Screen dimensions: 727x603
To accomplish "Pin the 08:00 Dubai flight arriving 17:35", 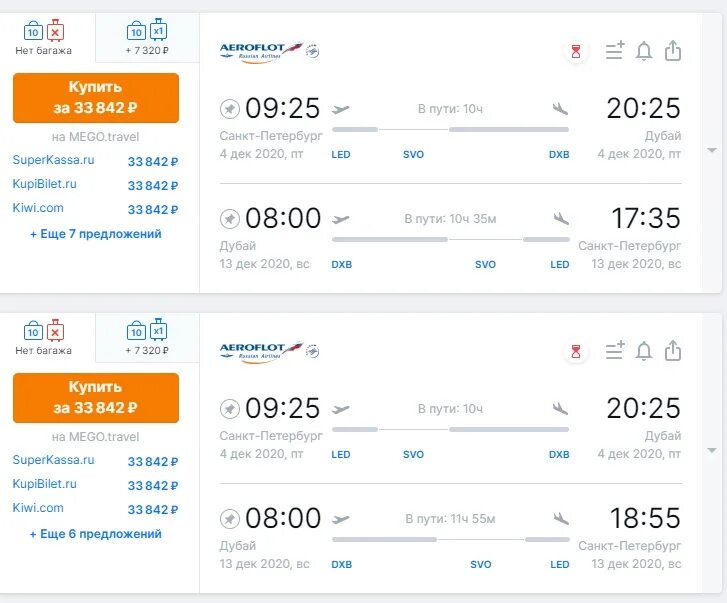I will click(230, 218).
